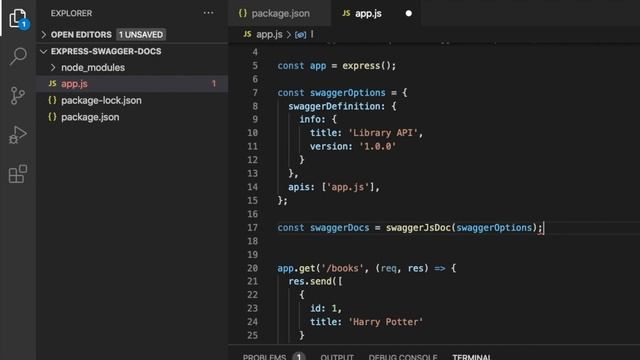This screenshot has width=640, height=360.
Task: Click the braces icon in package.json tab
Action: coord(243,13)
